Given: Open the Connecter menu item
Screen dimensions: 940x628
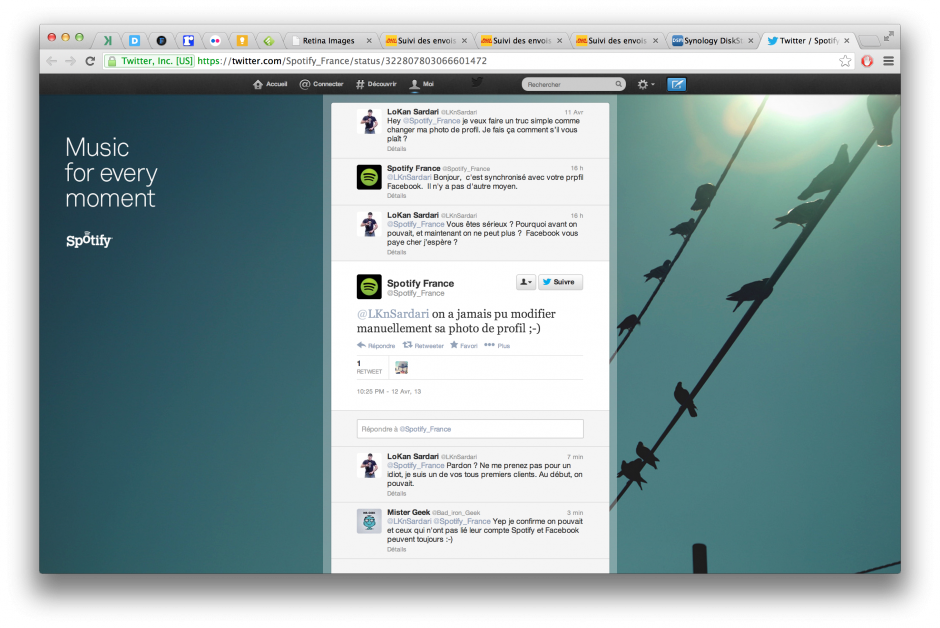Looking at the screenshot, I should click(321, 84).
